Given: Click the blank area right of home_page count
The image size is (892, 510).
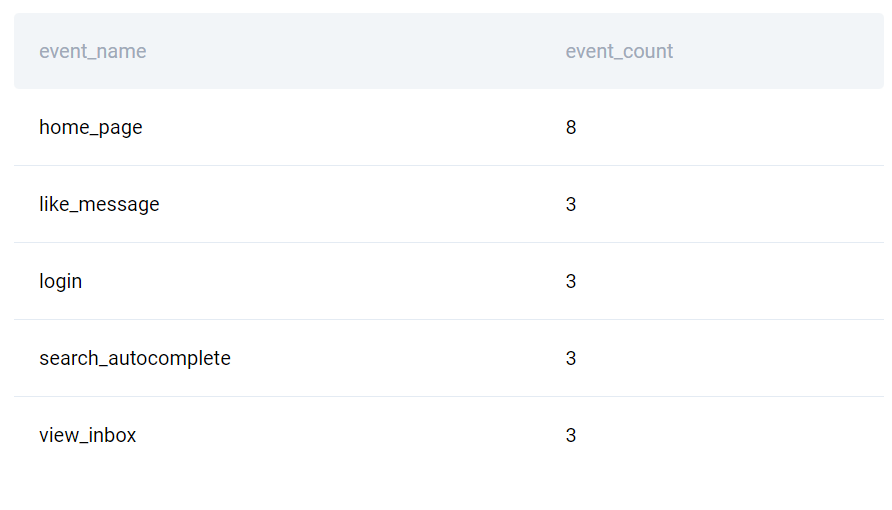Looking at the screenshot, I should (730, 127).
